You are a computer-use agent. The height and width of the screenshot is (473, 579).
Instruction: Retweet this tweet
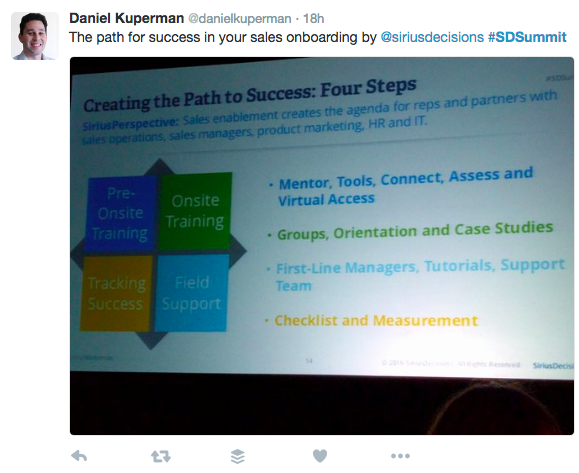pos(161,456)
